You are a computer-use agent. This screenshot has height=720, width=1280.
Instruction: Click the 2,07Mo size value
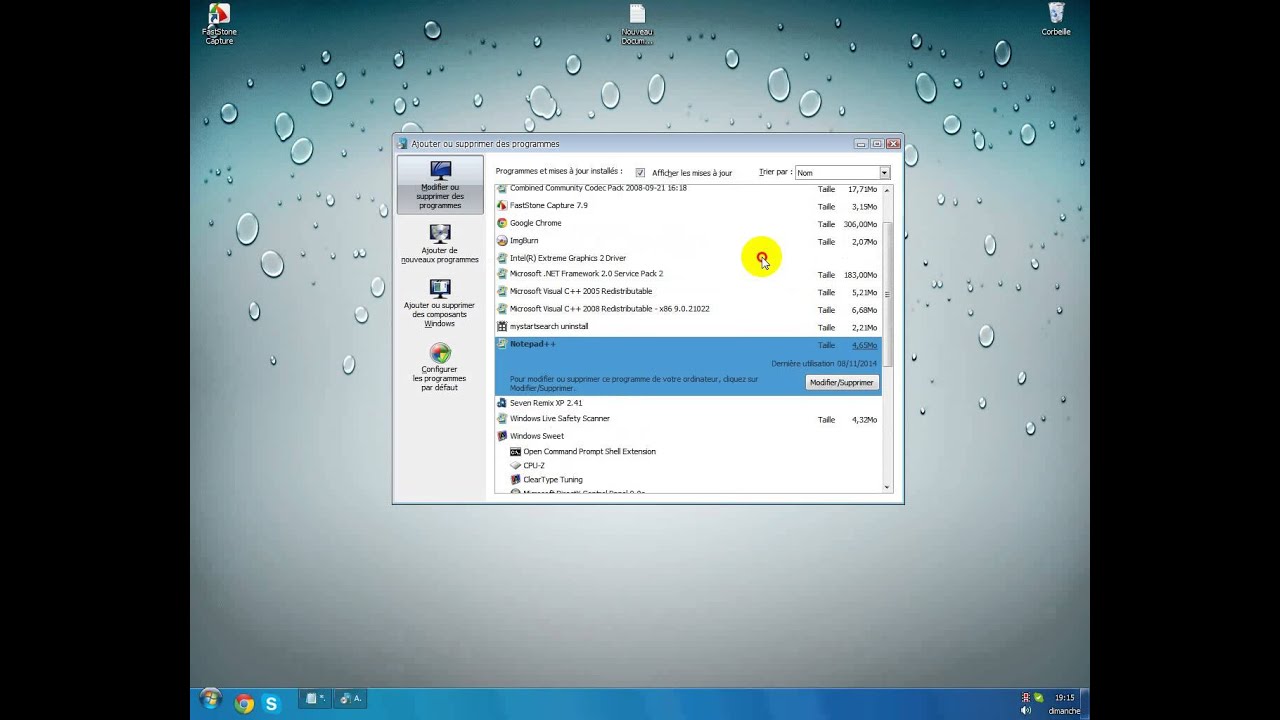(x=864, y=242)
